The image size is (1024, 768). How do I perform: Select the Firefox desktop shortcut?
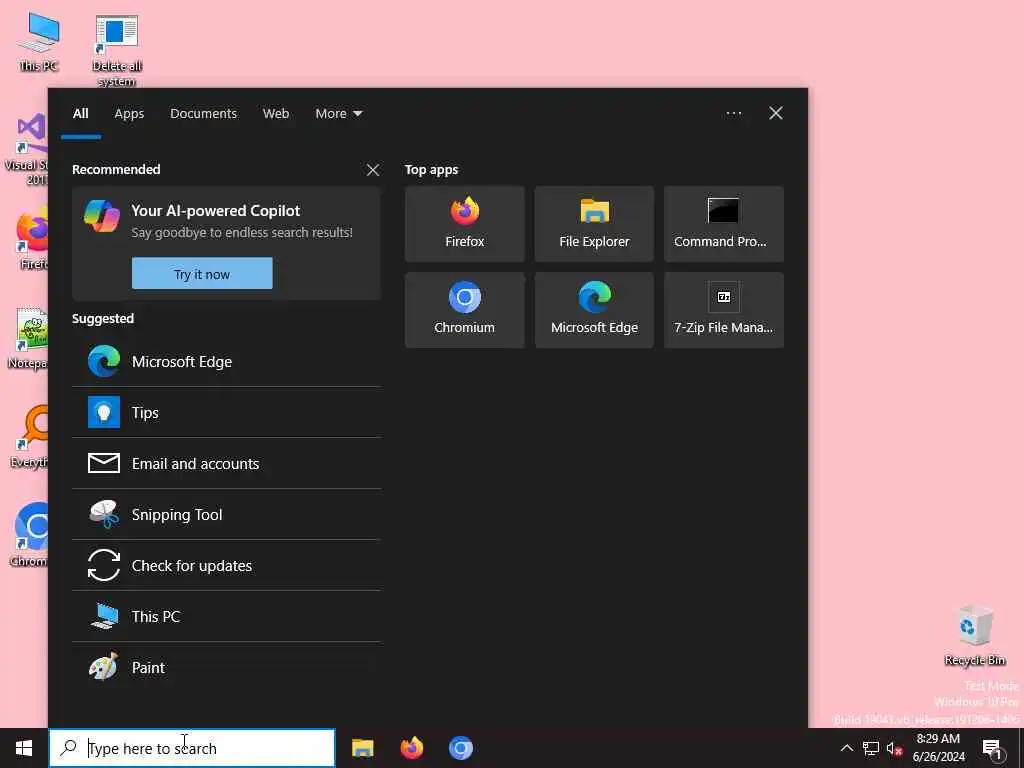(29, 238)
